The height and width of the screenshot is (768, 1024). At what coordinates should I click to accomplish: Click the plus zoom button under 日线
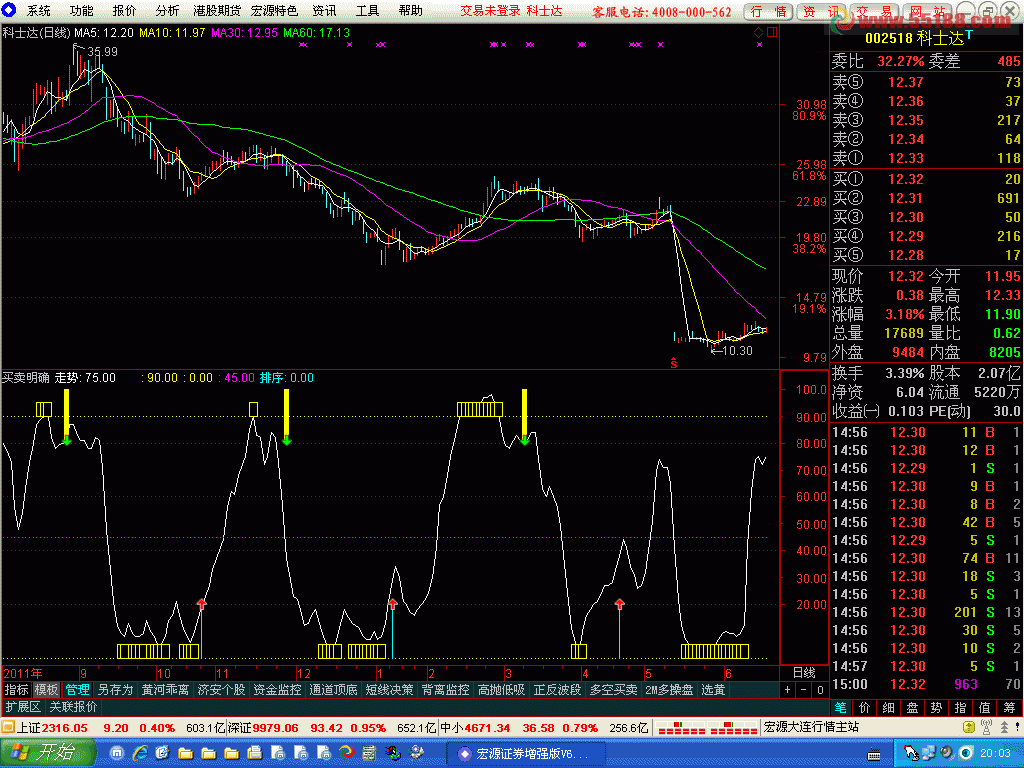tap(787, 690)
